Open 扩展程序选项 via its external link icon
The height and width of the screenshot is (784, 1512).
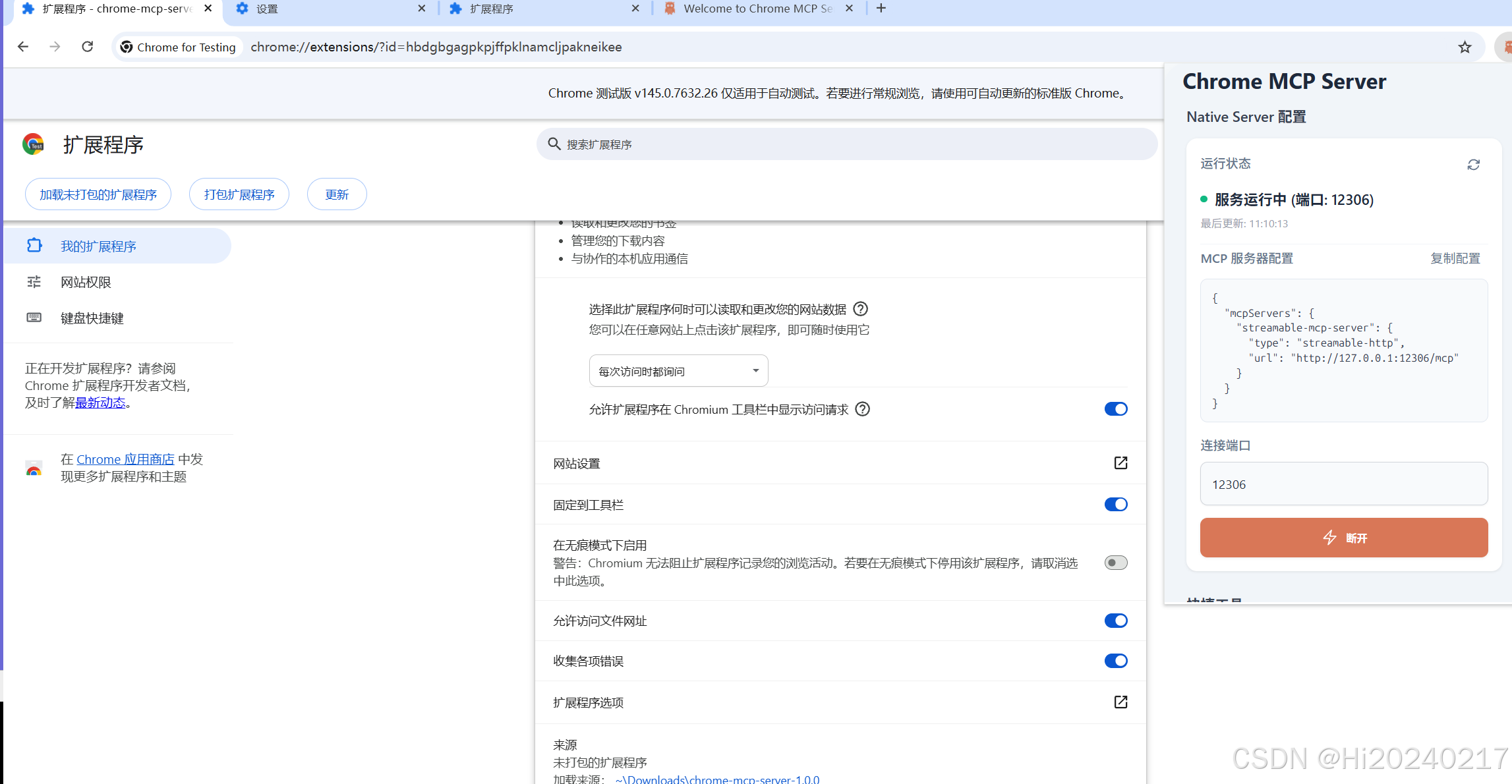click(x=1120, y=702)
